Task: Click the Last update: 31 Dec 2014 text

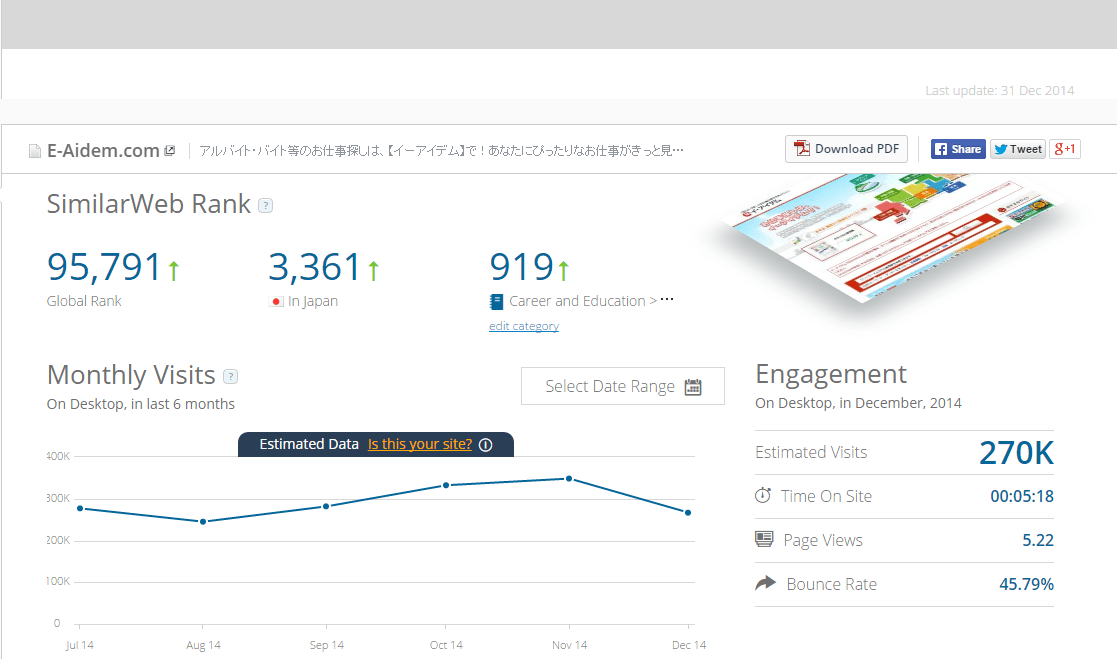Action: click(999, 90)
